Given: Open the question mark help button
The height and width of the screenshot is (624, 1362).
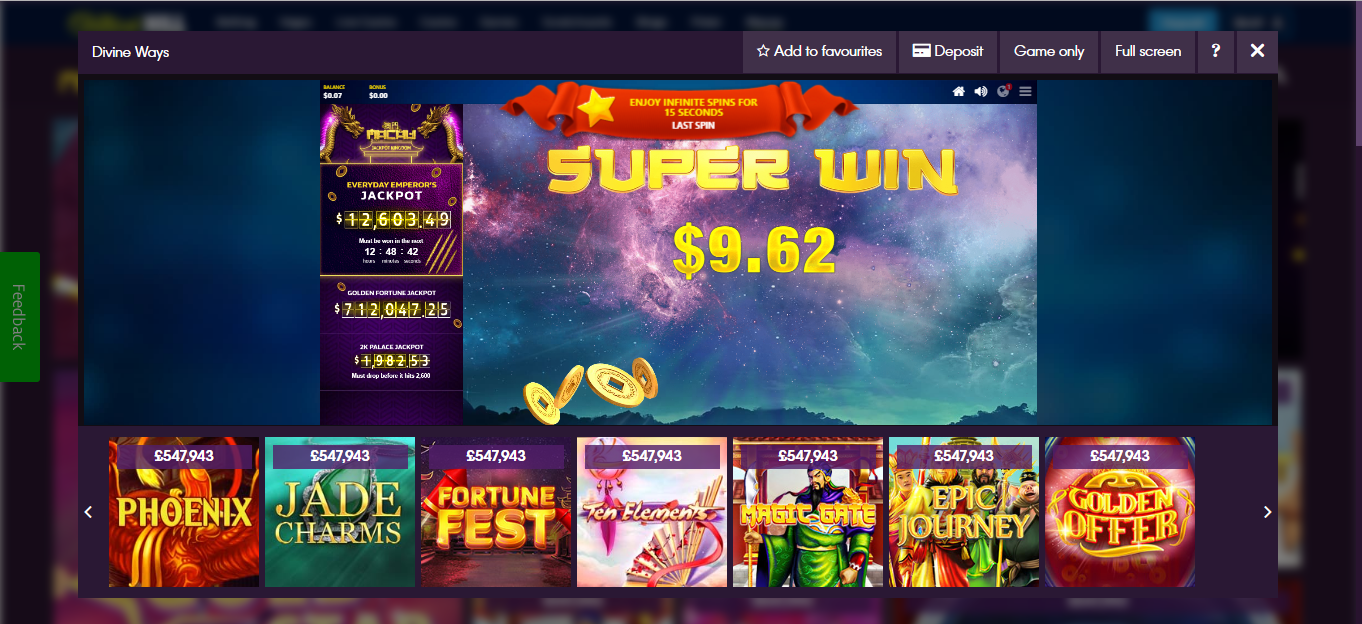Looking at the screenshot, I should point(1215,51).
